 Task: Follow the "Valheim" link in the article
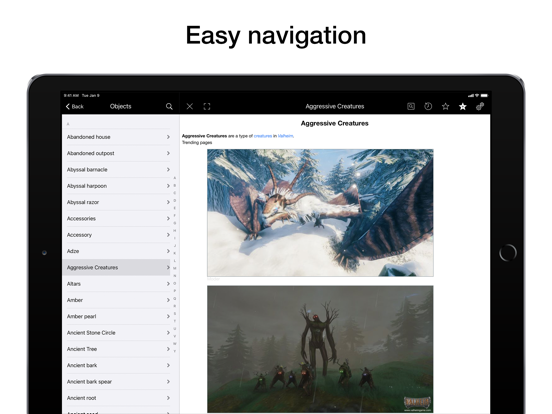pyautogui.click(x=285, y=136)
